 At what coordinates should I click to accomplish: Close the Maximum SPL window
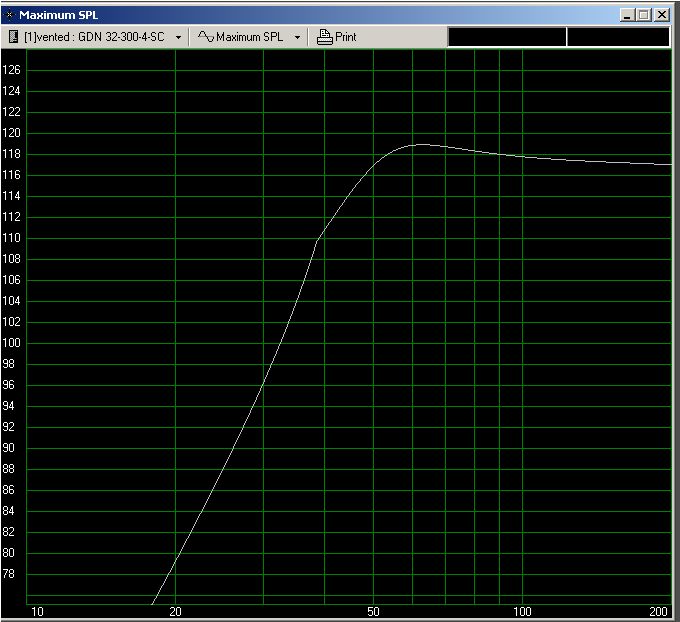[662, 15]
